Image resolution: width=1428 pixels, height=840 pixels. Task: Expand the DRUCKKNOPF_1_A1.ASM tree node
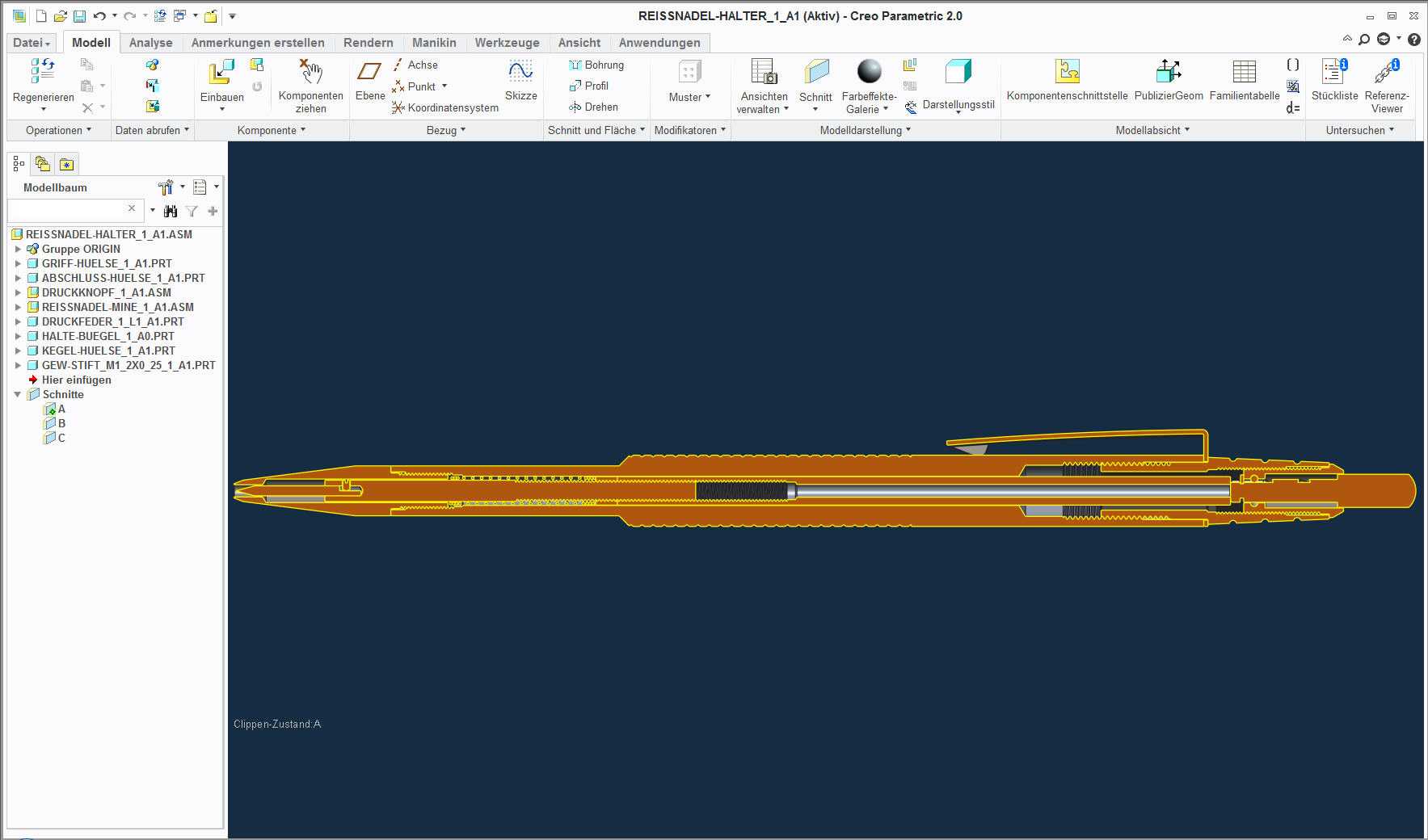[18, 292]
